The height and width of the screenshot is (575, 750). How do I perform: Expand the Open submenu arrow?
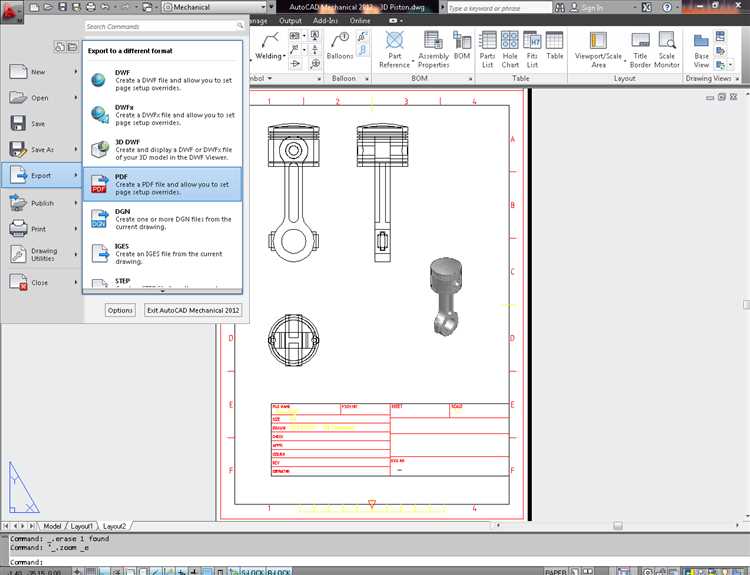(76, 98)
